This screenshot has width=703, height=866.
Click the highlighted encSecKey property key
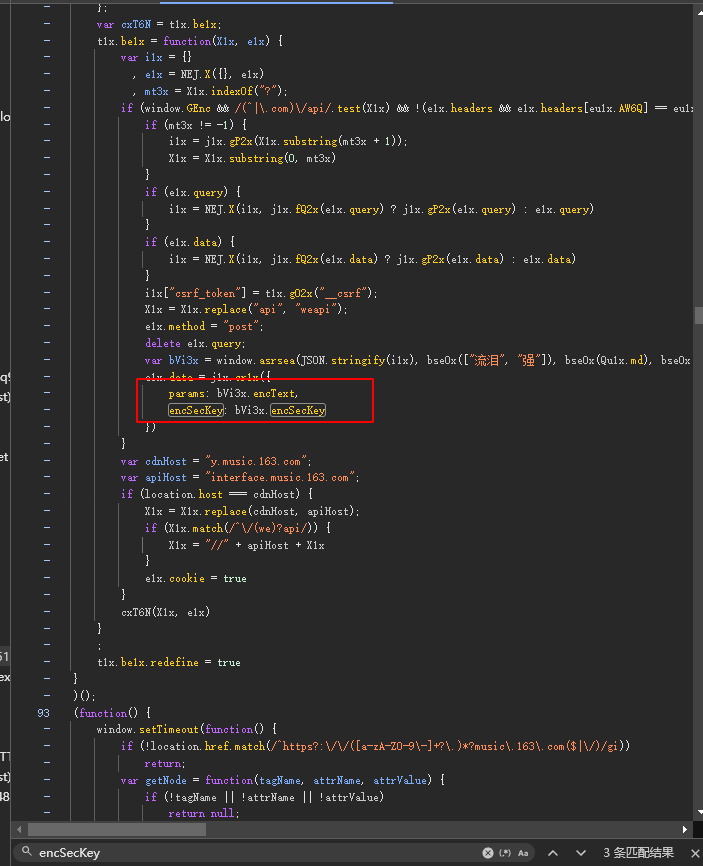[196, 410]
